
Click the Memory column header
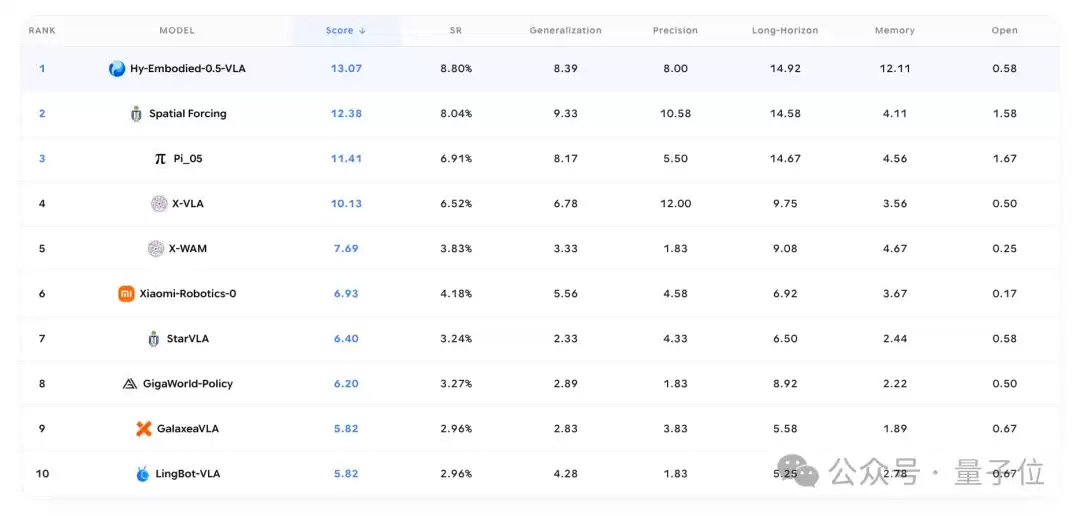tap(895, 31)
